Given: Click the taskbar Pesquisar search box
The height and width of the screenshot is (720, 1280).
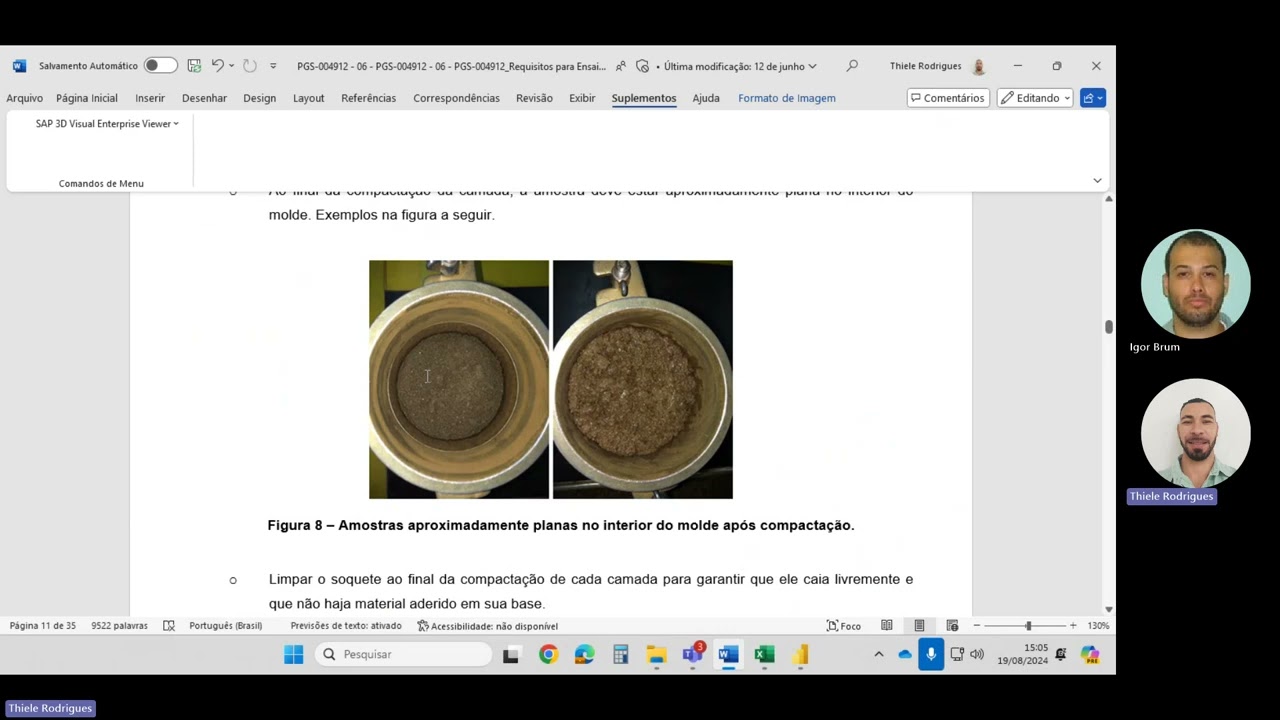Looking at the screenshot, I should [404, 655].
